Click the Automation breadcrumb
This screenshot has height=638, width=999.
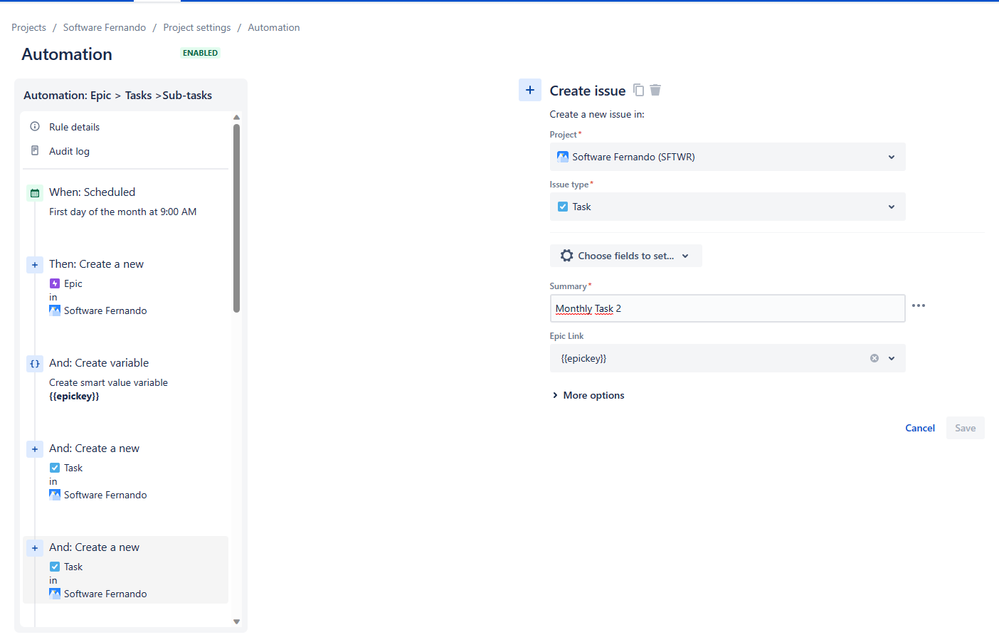pyautogui.click(x=274, y=27)
